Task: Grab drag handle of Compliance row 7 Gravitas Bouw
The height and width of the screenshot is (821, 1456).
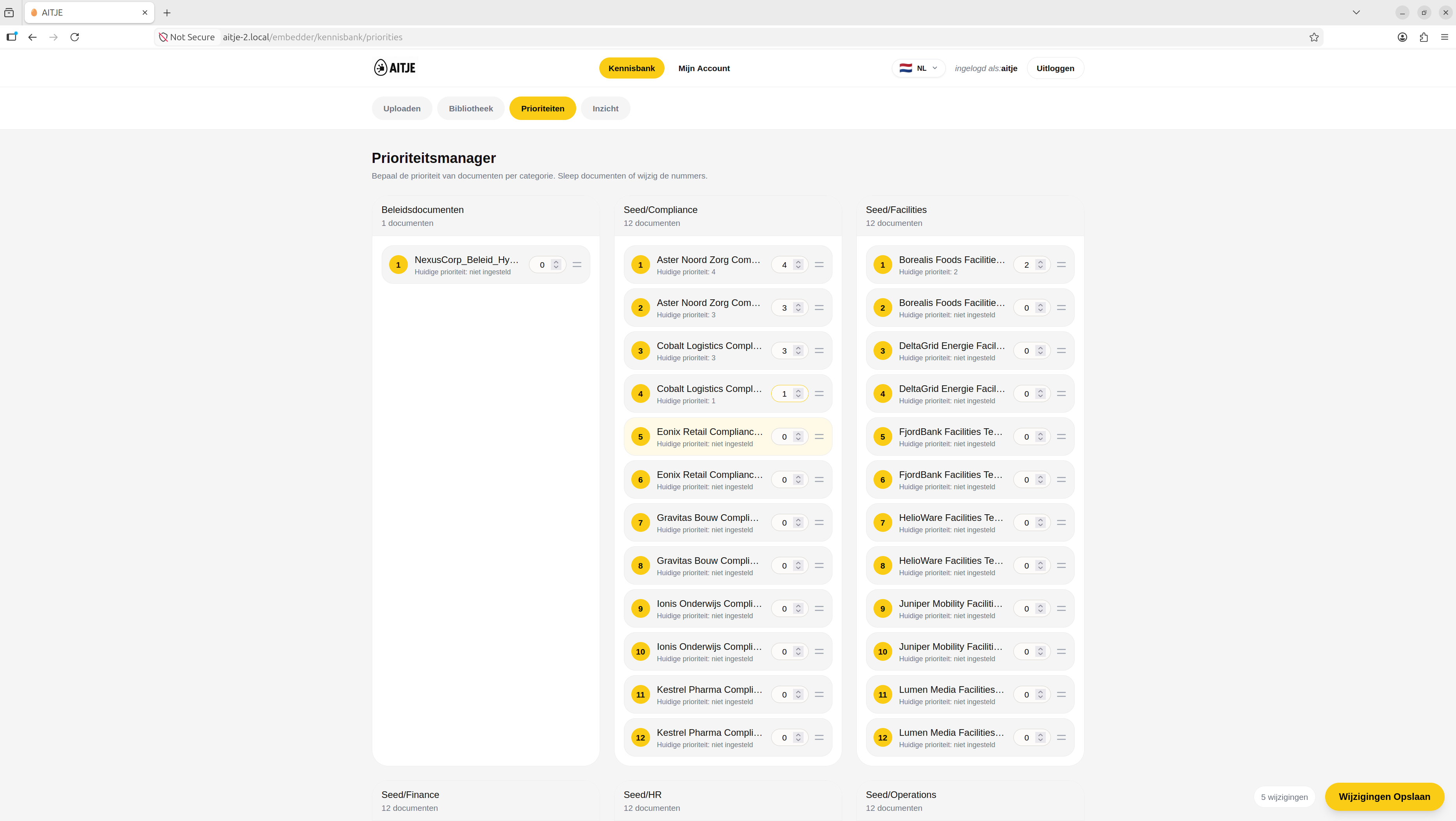Action: click(x=819, y=522)
